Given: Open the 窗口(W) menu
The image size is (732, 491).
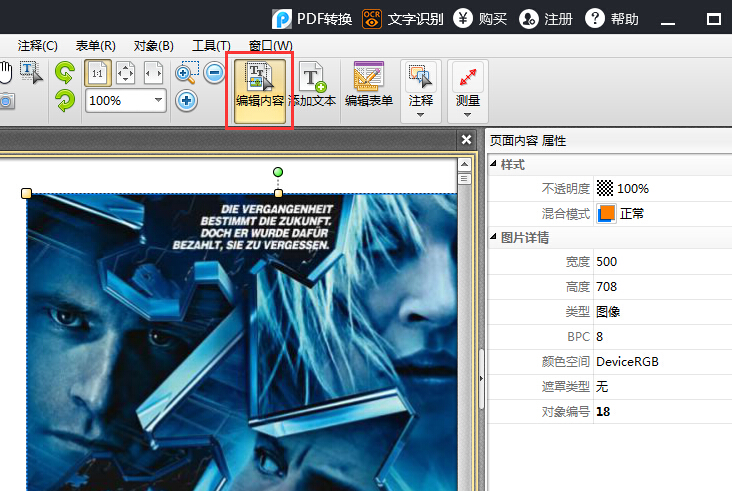Looking at the screenshot, I should 271,46.
